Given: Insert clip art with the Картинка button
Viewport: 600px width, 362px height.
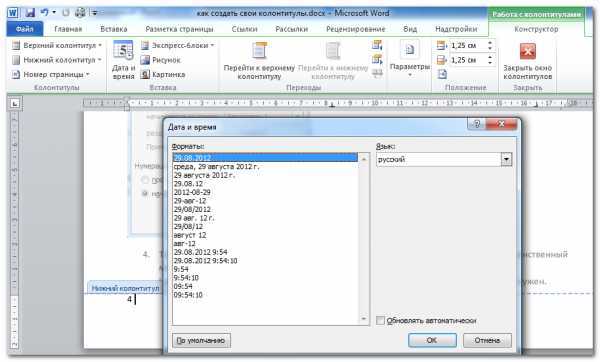Looking at the screenshot, I should coord(163,75).
